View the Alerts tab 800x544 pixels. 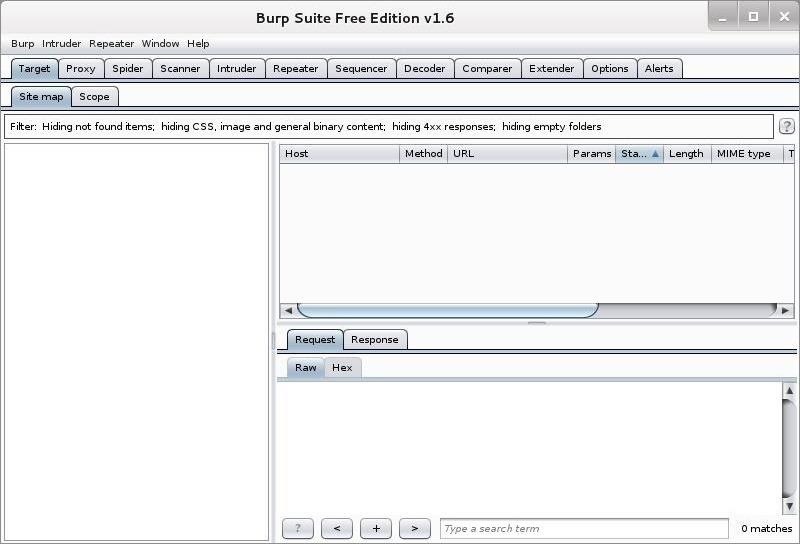(659, 68)
